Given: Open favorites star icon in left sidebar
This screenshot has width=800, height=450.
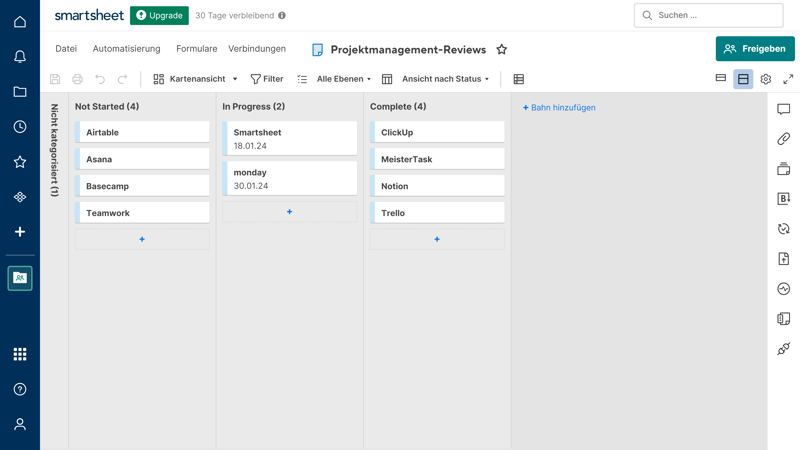Looking at the screenshot, I should tap(20, 162).
